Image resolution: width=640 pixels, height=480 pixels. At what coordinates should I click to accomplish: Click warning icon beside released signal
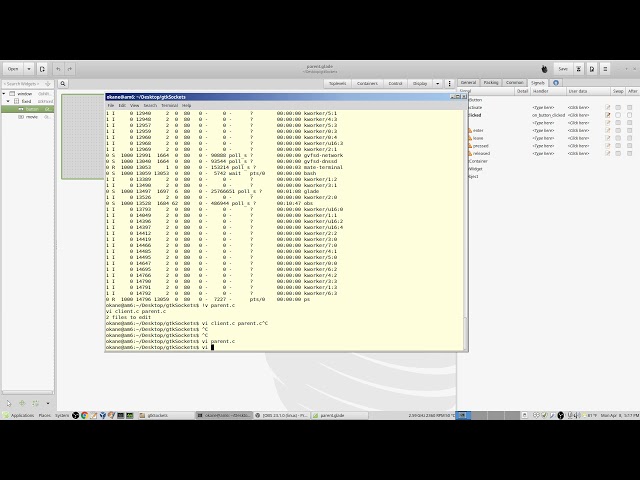470,153
